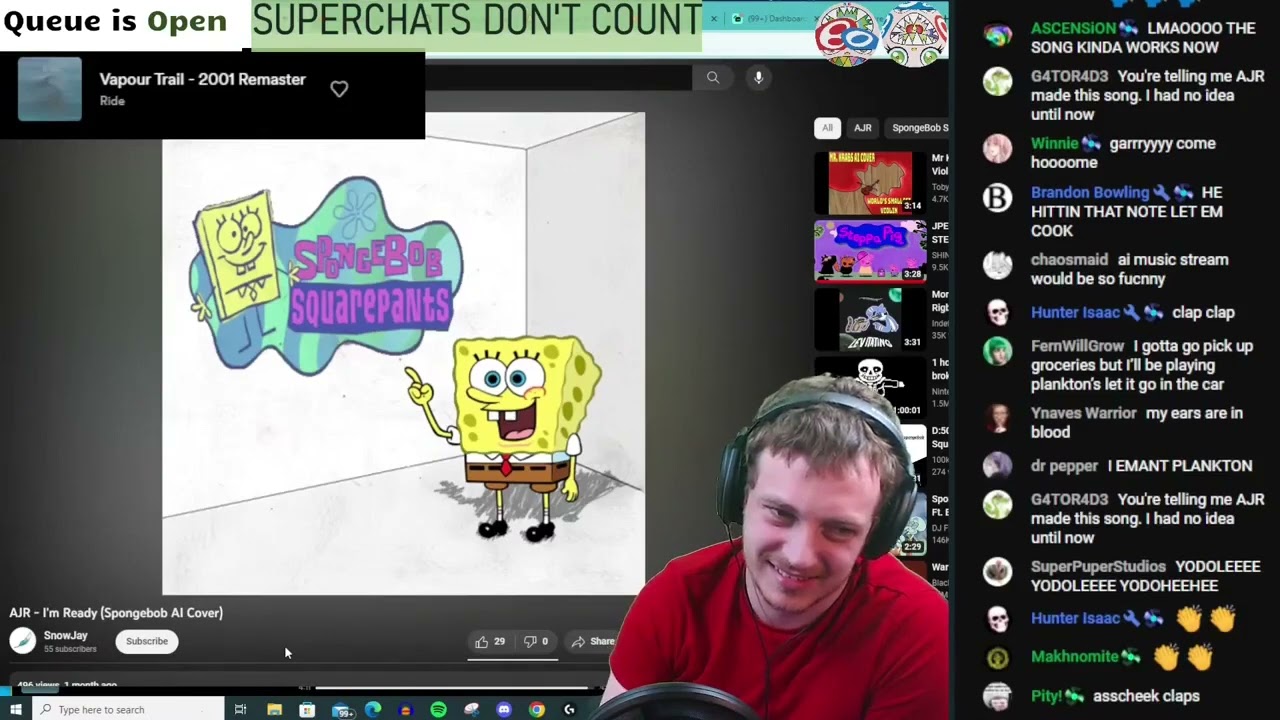Open Task View on the taskbar
1280x720 pixels.
point(240,709)
